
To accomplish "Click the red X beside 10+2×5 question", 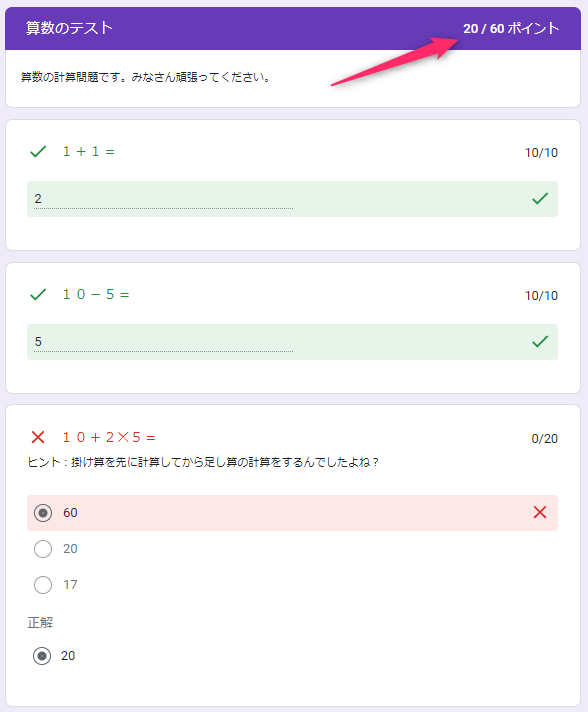I will [38, 437].
